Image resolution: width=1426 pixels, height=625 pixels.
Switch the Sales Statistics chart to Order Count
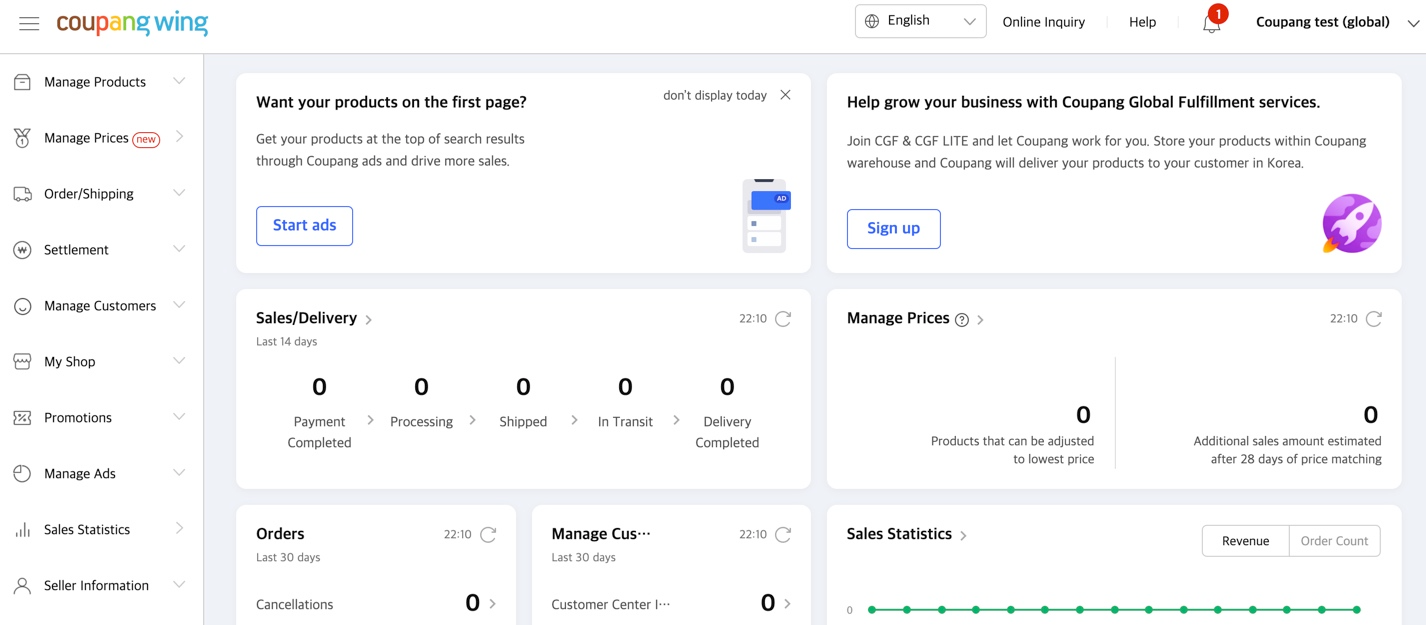pyautogui.click(x=1334, y=540)
